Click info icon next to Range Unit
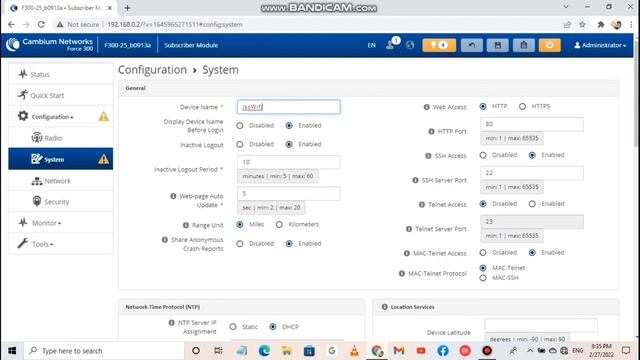 pyautogui.click(x=186, y=225)
